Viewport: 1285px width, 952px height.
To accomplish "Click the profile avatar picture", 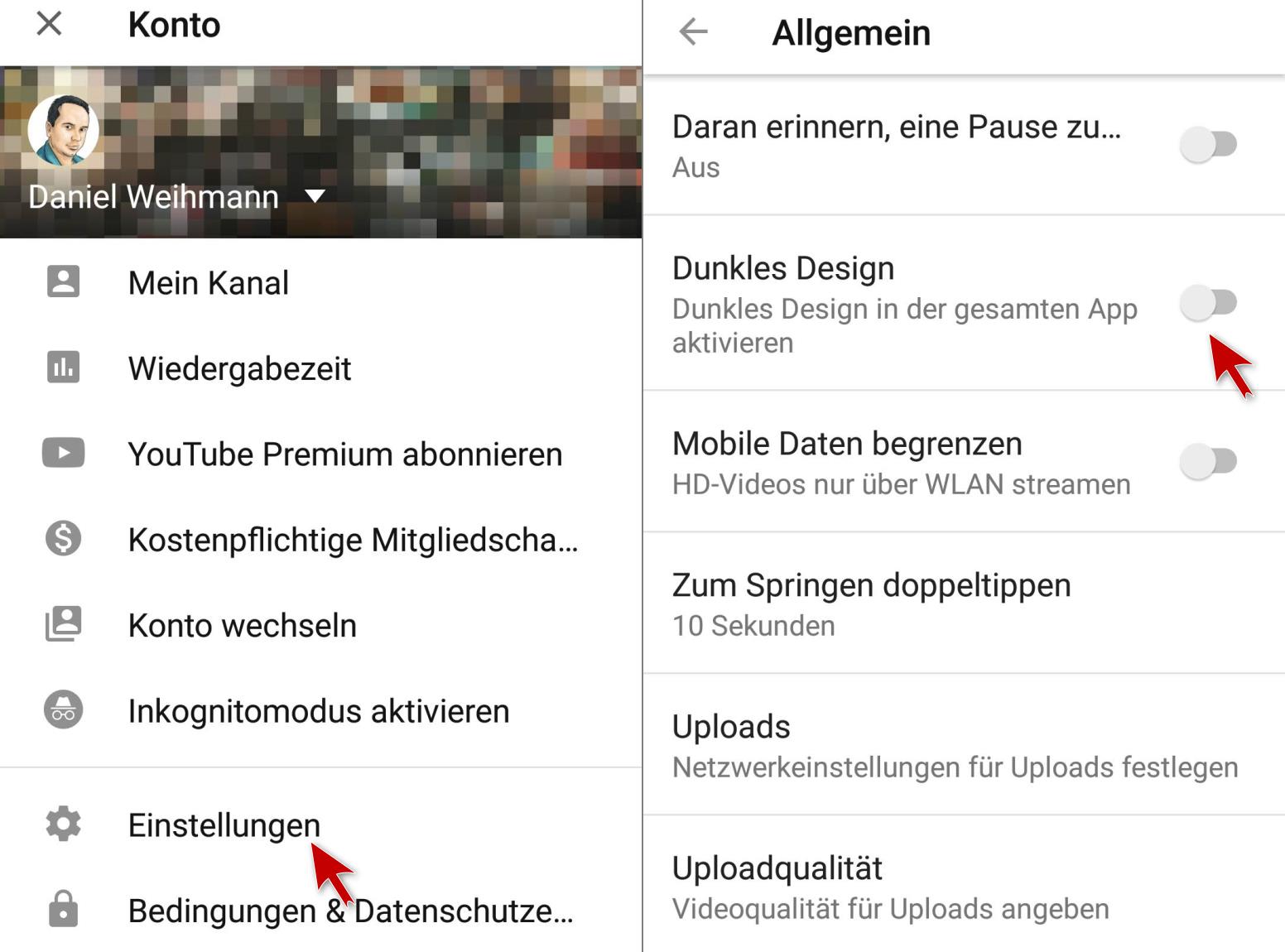I will click(64, 129).
